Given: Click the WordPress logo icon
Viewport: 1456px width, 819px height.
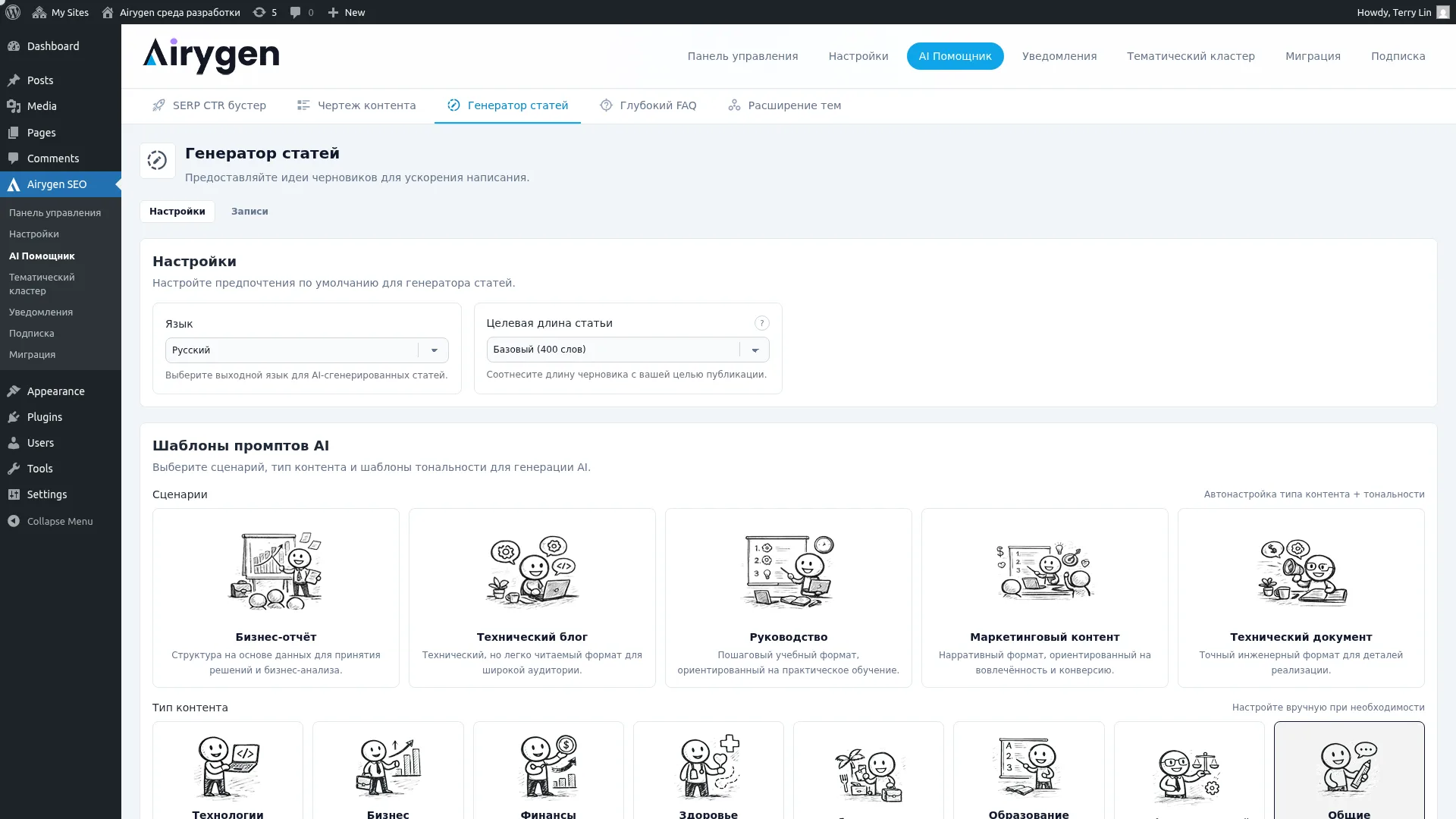Looking at the screenshot, I should click(x=13, y=12).
